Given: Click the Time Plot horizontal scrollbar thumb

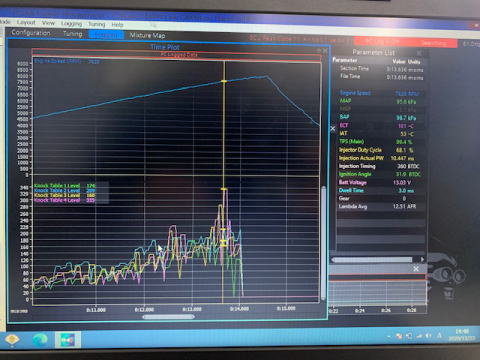Looking at the screenshot, I should (x=168, y=317).
